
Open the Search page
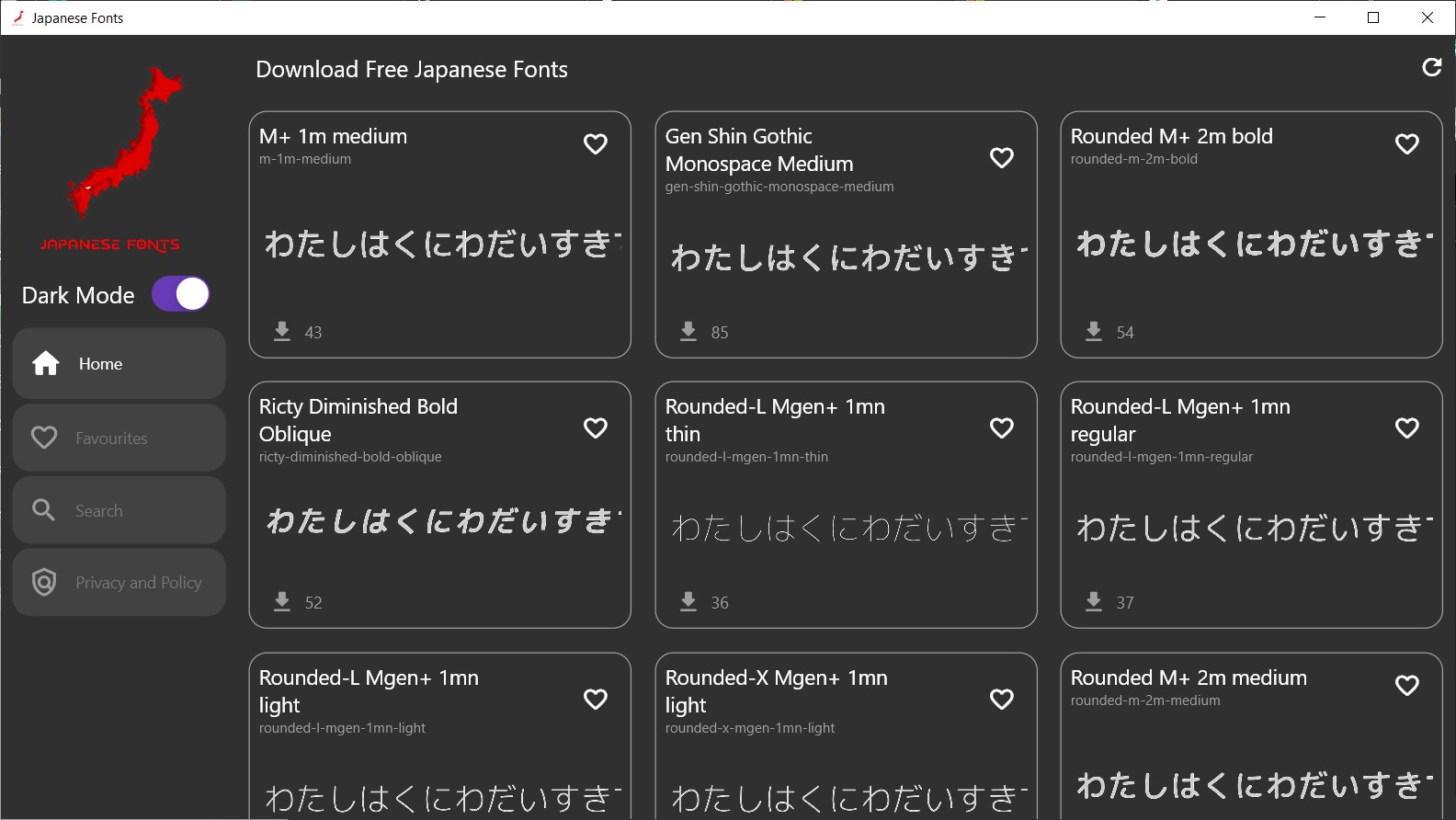(119, 510)
